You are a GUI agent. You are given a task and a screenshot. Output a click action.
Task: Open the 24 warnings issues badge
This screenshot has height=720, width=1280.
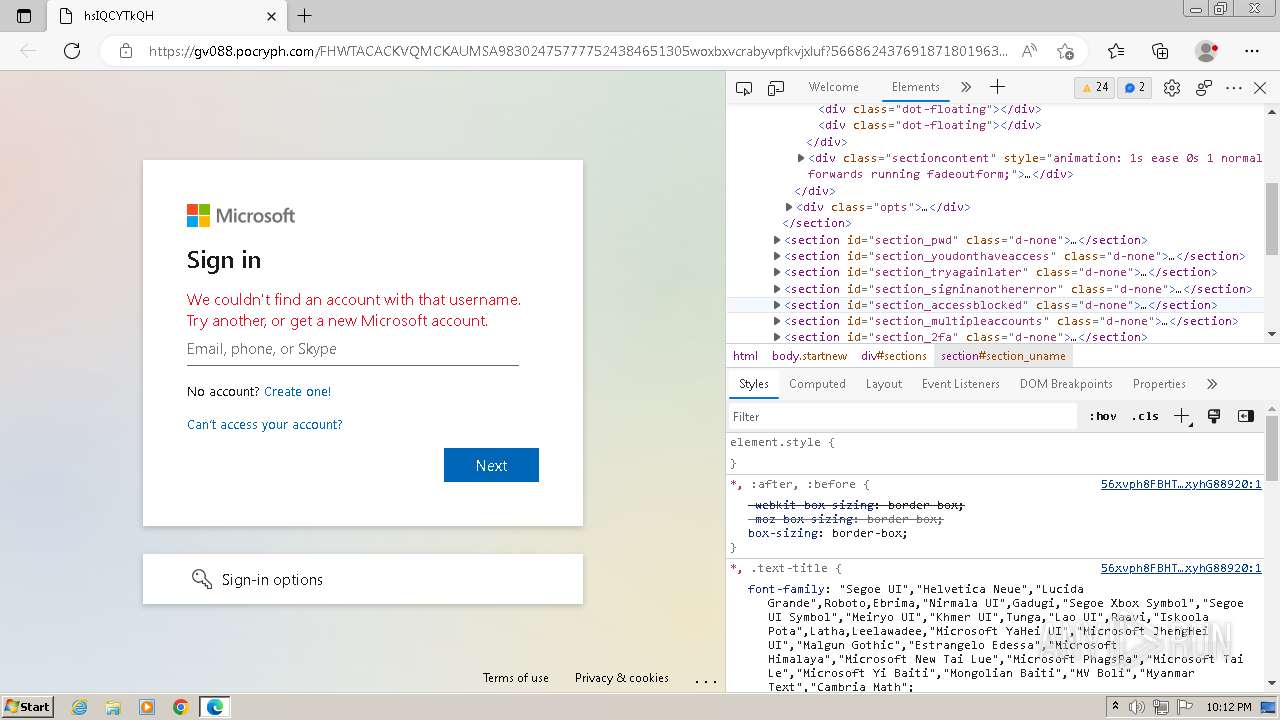pyautogui.click(x=1094, y=88)
